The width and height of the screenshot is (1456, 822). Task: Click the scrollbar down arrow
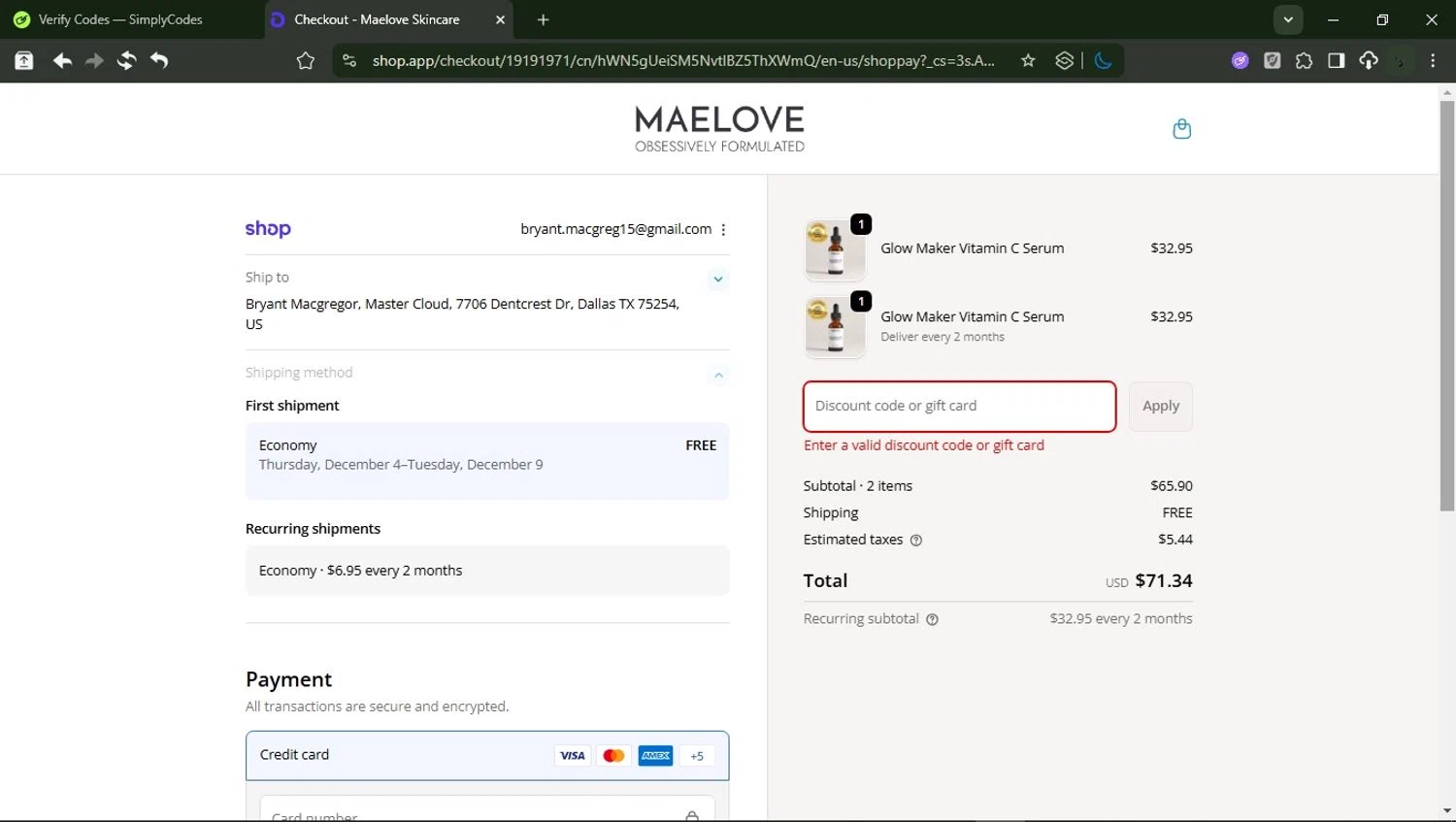(1447, 811)
